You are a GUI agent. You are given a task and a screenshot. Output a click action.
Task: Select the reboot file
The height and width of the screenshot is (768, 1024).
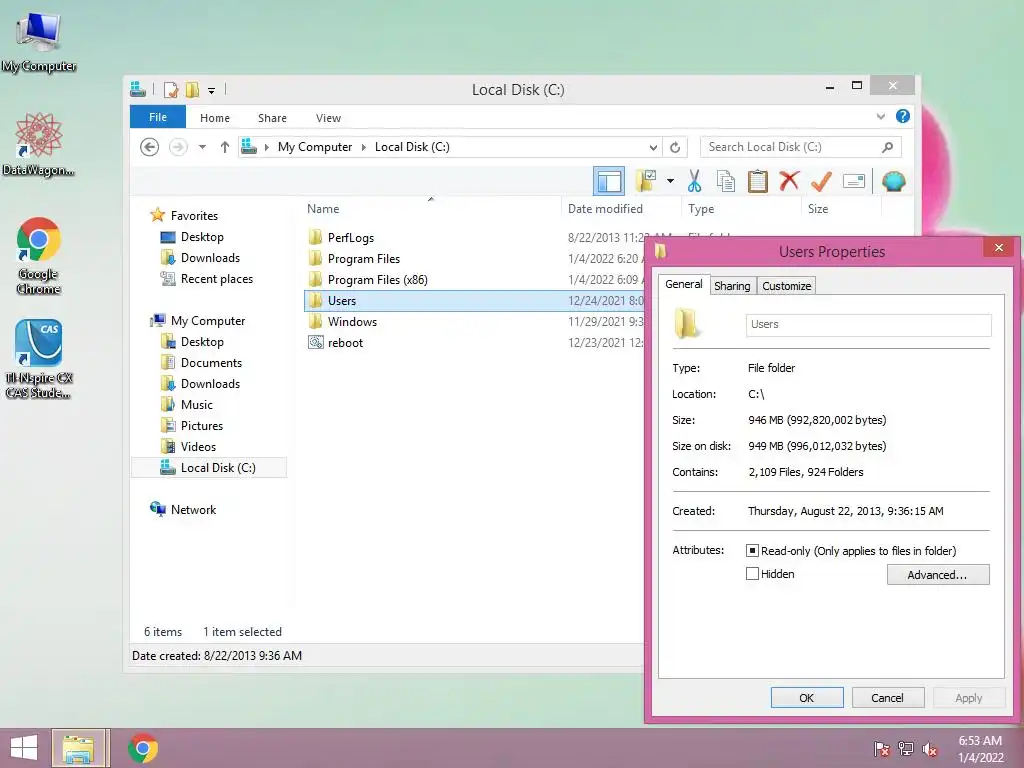tap(345, 342)
